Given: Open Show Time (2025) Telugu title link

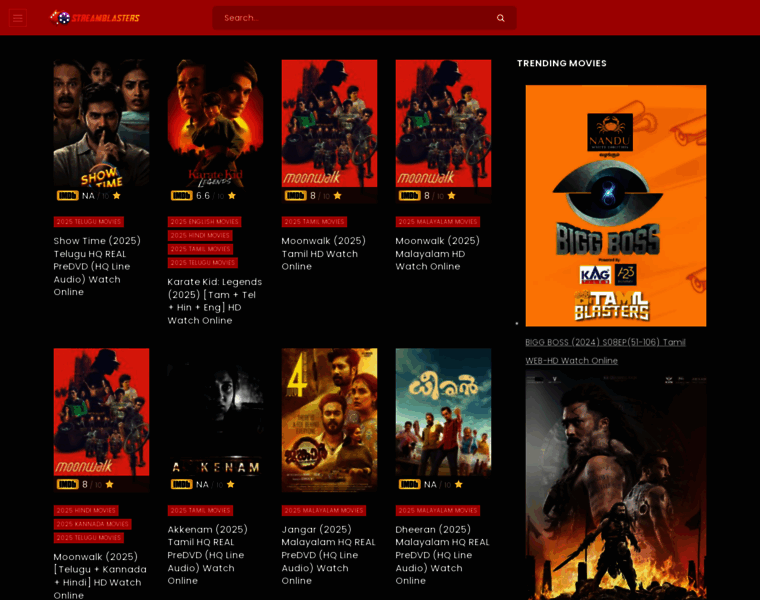Looking at the screenshot, I should click(x=97, y=266).
